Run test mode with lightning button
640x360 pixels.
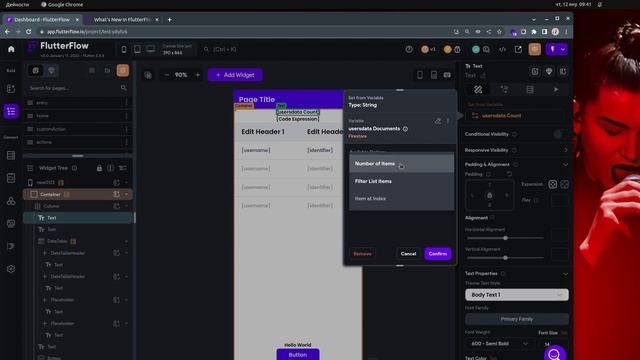pos(553,49)
